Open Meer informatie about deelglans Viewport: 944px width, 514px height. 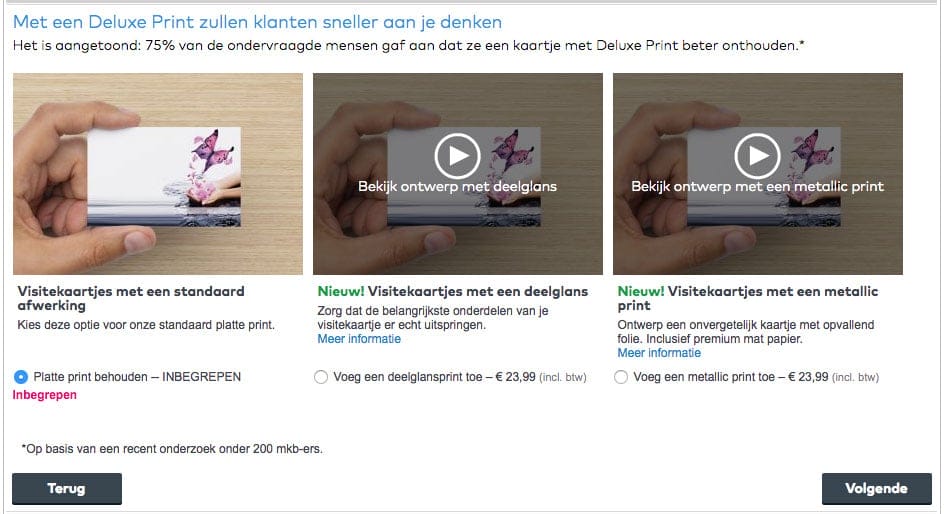[359, 339]
